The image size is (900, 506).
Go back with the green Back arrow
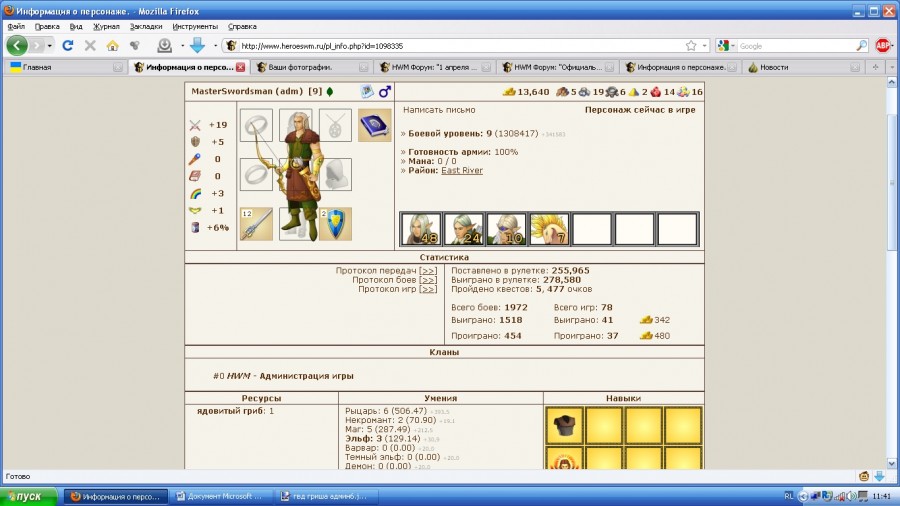tap(17, 45)
